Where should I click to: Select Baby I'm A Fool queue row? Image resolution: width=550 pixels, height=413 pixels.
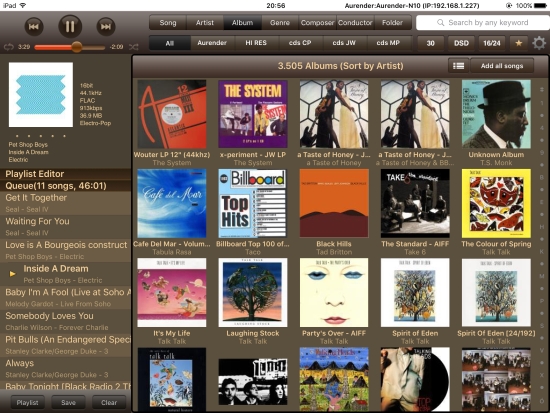(x=66, y=298)
